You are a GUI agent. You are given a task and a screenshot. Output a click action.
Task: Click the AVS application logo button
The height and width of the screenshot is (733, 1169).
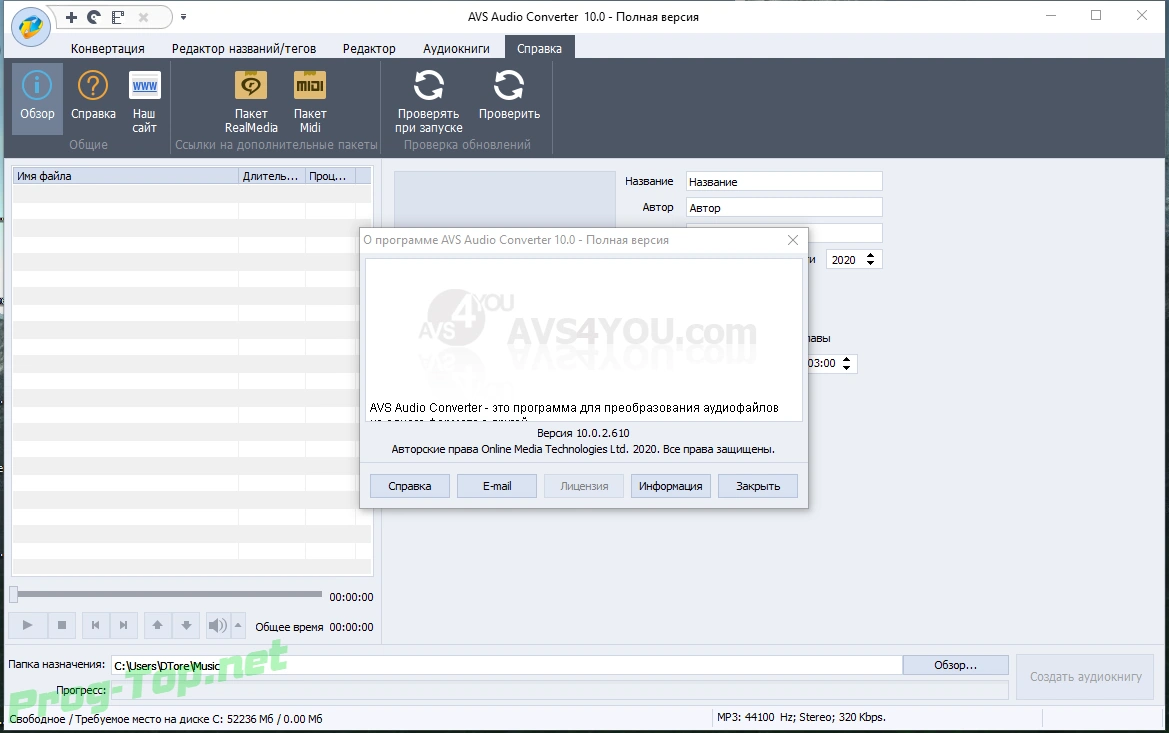[31, 26]
